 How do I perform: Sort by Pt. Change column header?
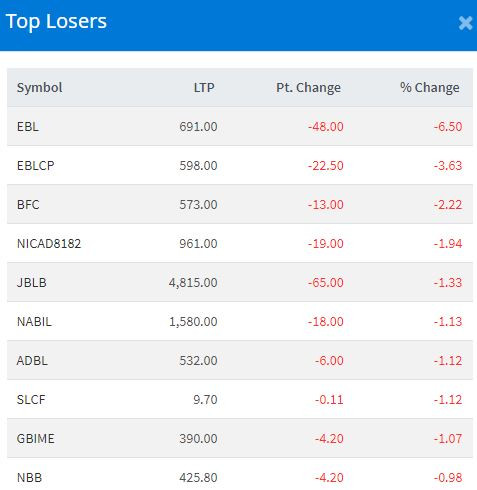(x=308, y=88)
